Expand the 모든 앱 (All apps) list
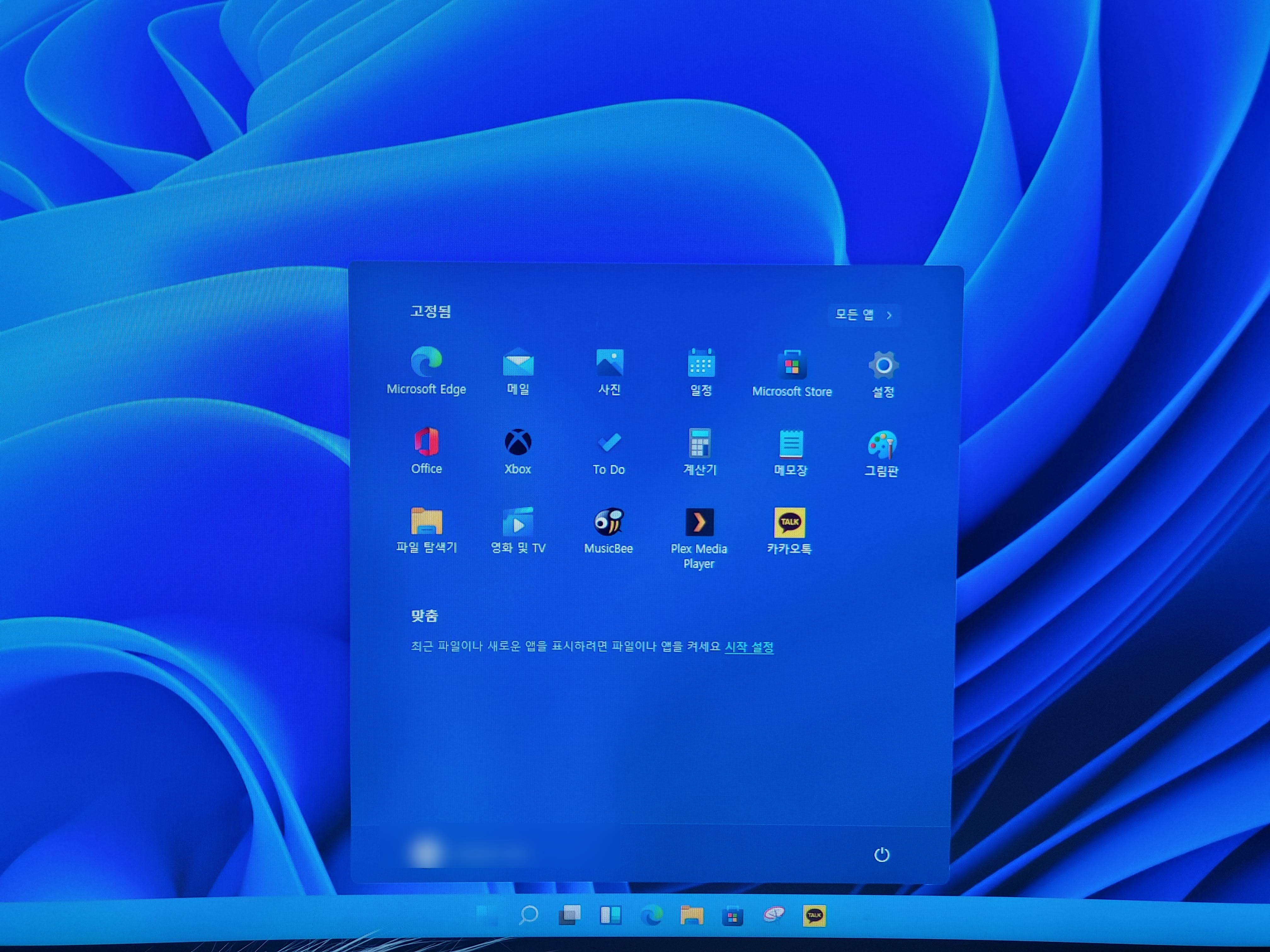The width and height of the screenshot is (1270, 952). 864,314
